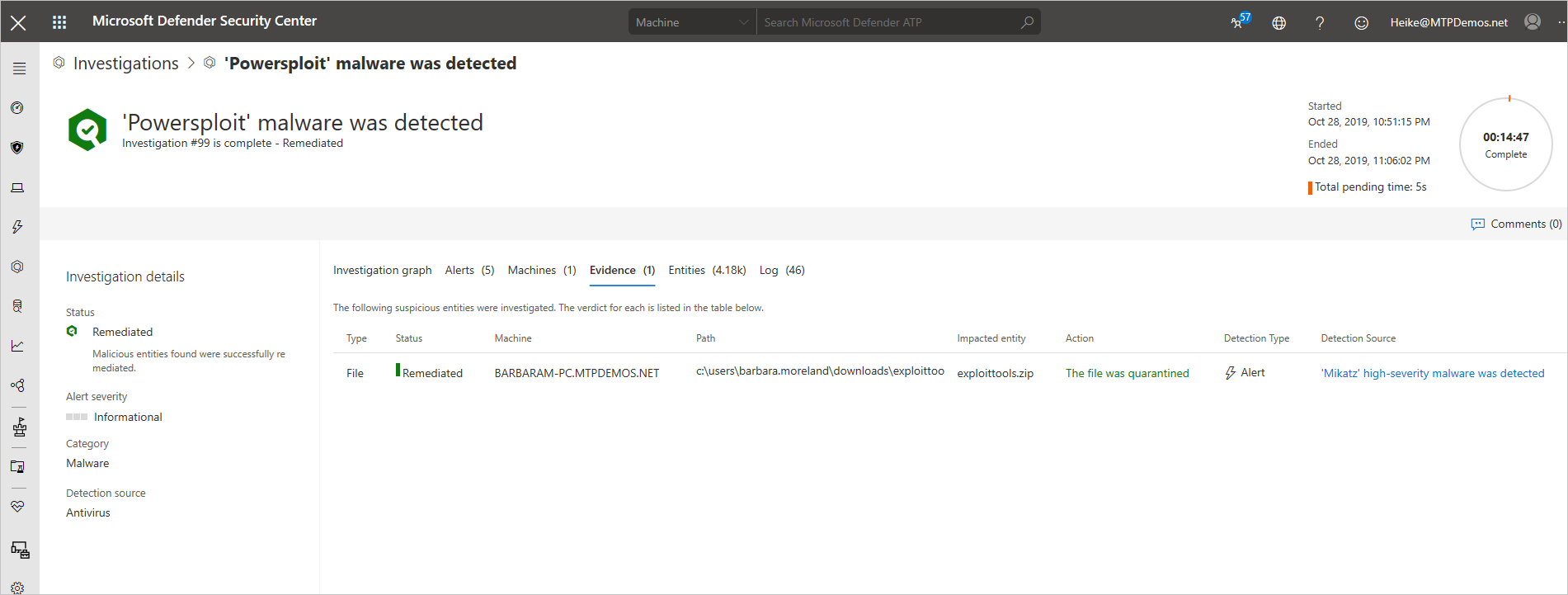Open the laptop Machines list icon in sidebar
Viewport: 1568px width, 595px height.
click(x=17, y=188)
